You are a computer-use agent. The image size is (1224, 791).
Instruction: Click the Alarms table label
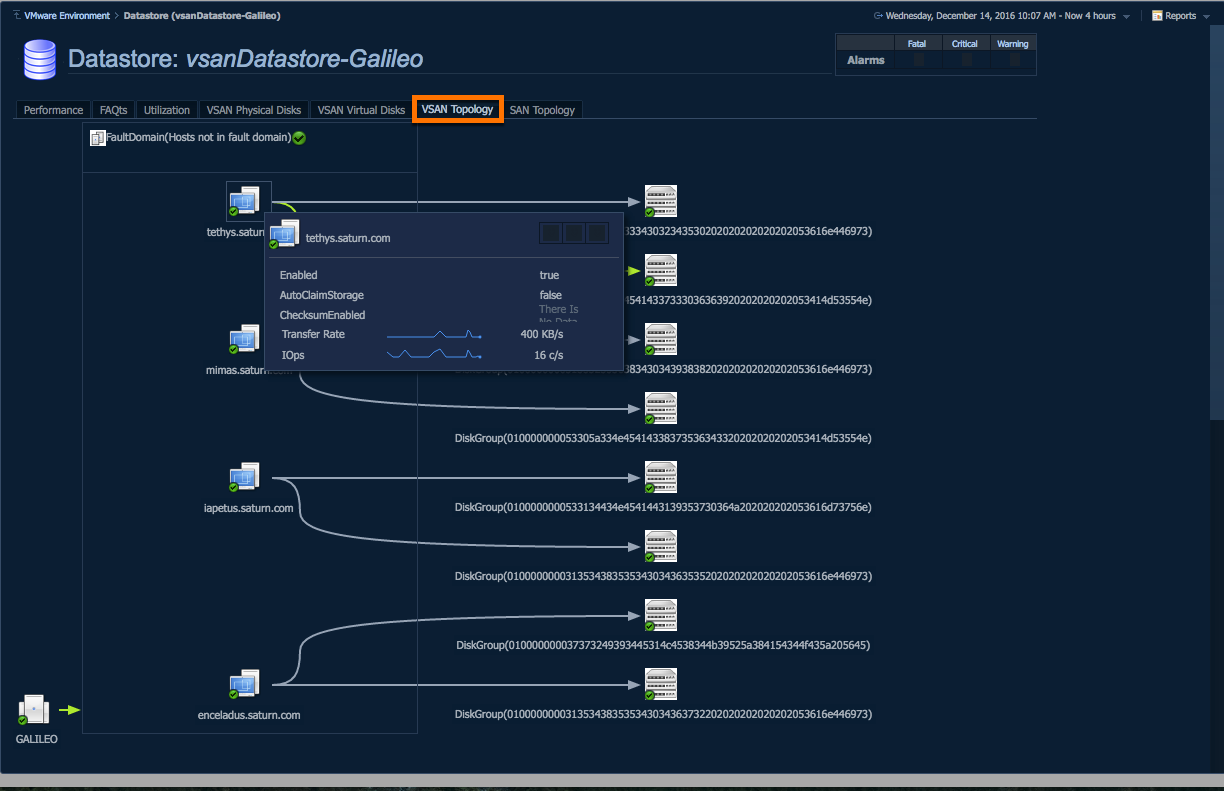(866, 60)
